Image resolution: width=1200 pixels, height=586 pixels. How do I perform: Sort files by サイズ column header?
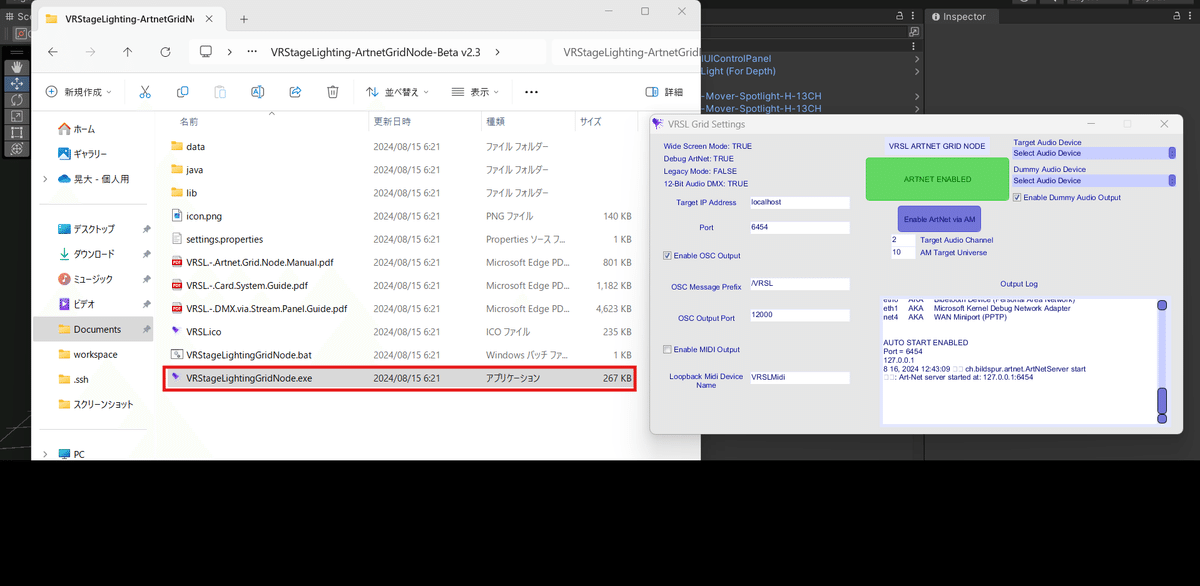591,121
